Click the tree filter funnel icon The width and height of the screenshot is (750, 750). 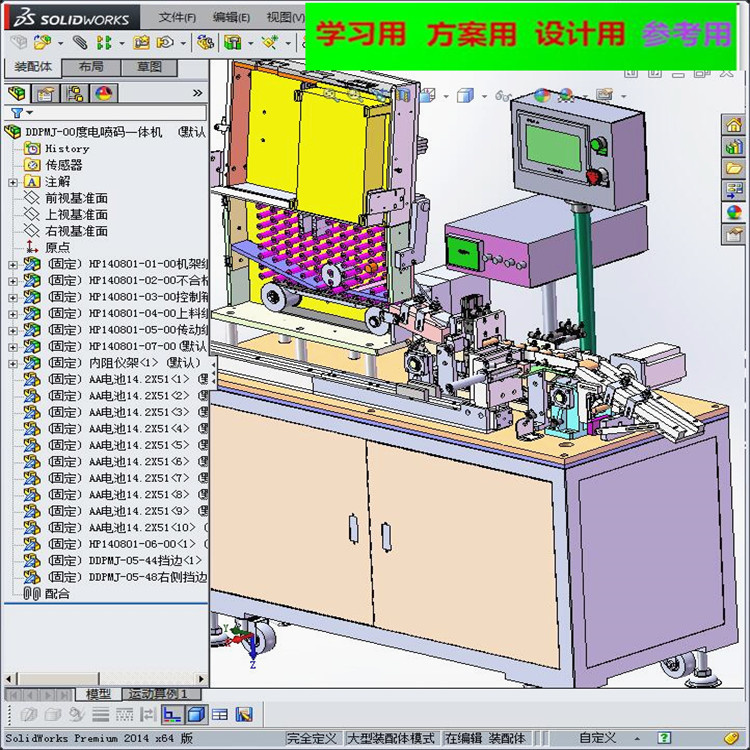pos(17,113)
